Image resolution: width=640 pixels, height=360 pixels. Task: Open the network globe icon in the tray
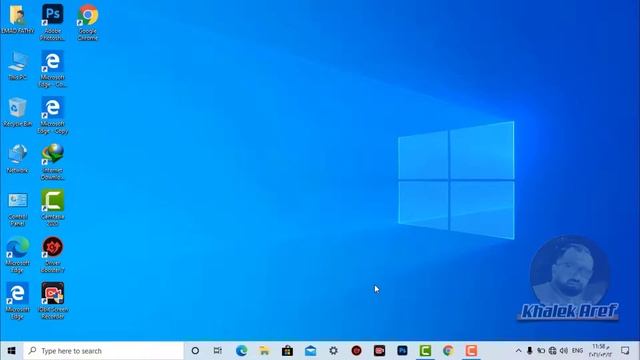click(552, 351)
